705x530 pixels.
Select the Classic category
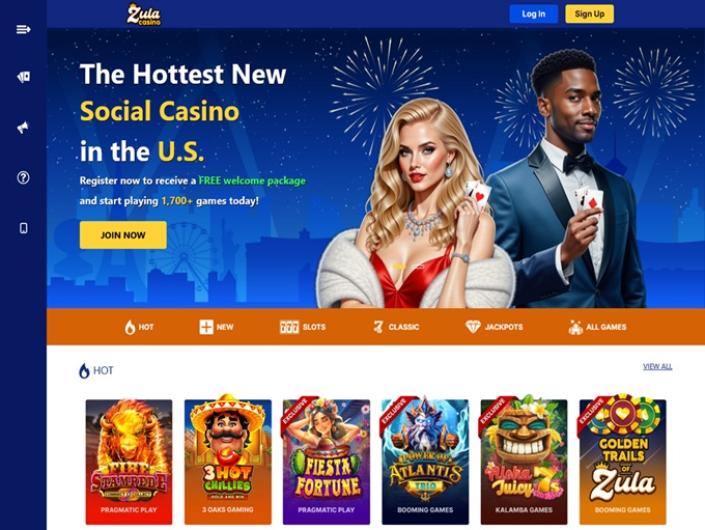396,327
